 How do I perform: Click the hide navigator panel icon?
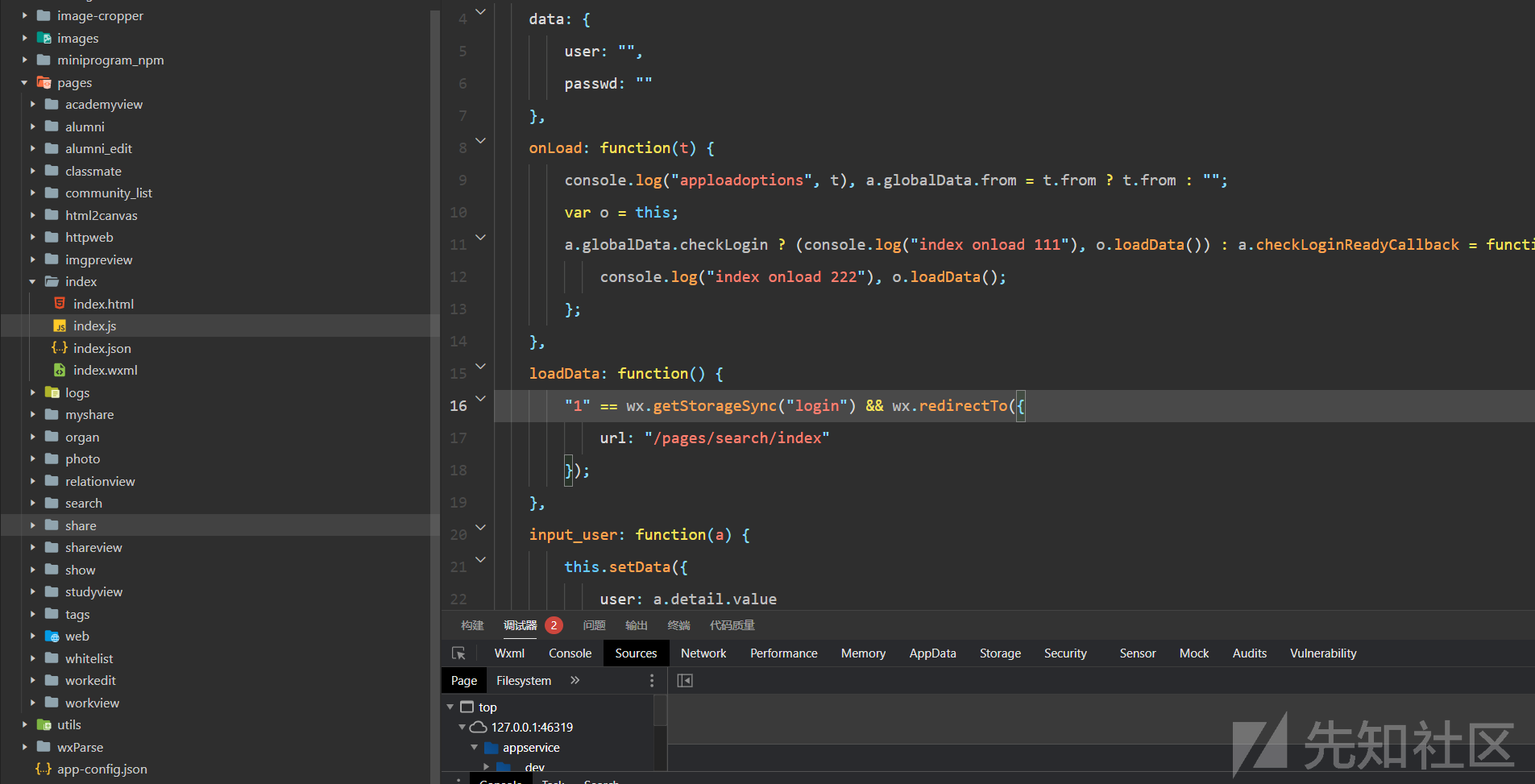pyautogui.click(x=685, y=681)
